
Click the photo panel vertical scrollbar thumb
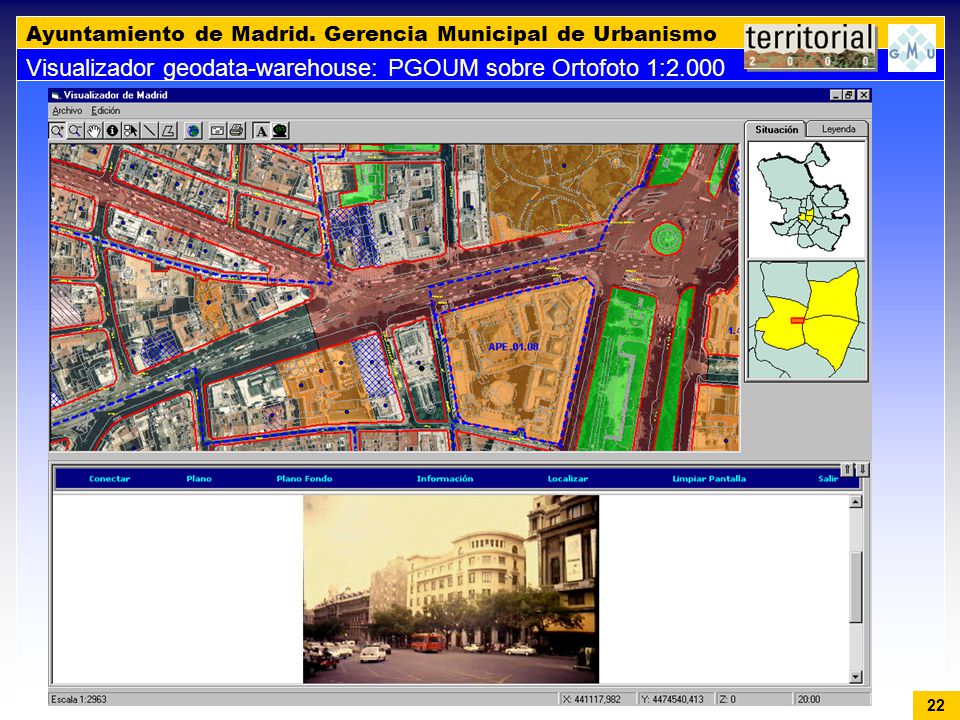tap(856, 587)
